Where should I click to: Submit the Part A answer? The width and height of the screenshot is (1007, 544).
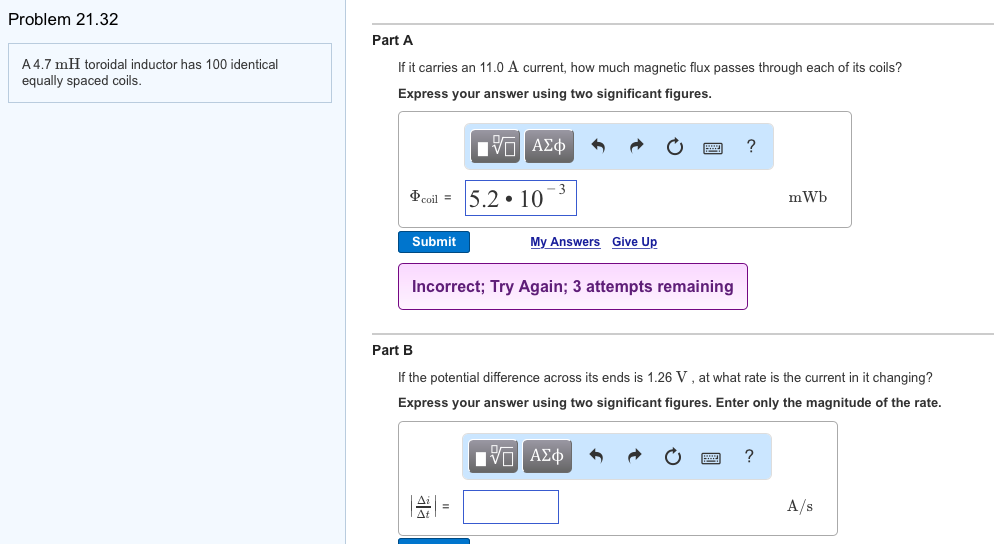(x=434, y=242)
